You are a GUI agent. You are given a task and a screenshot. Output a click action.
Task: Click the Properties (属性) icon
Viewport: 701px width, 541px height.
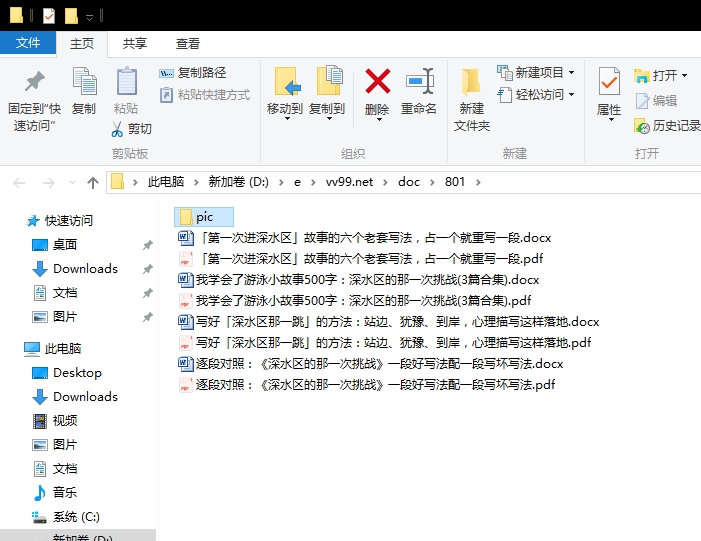click(x=609, y=81)
